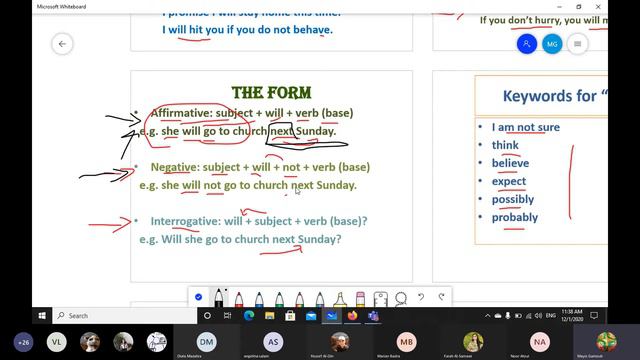Select the yellow highlighter tool
The width and height of the screenshot is (640, 360).
pyautogui.click(x=340, y=299)
